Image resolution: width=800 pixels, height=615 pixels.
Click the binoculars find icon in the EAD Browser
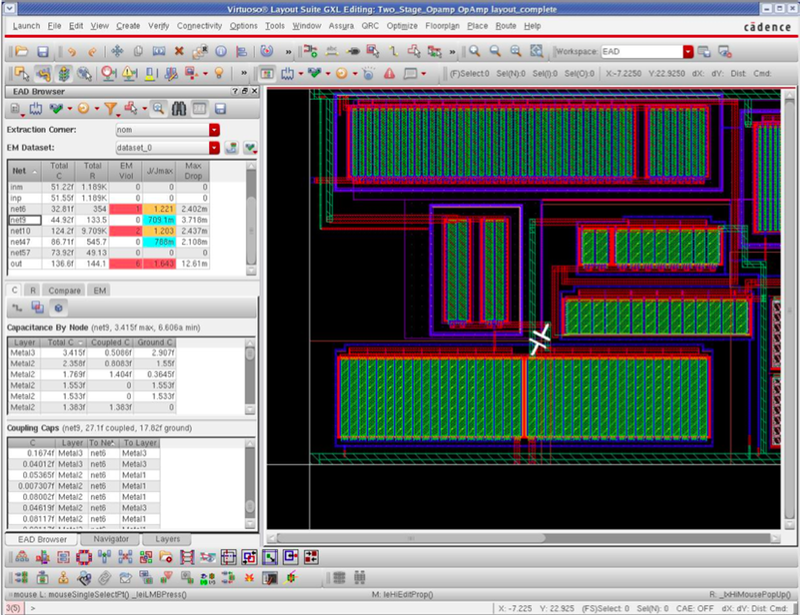tap(179, 108)
